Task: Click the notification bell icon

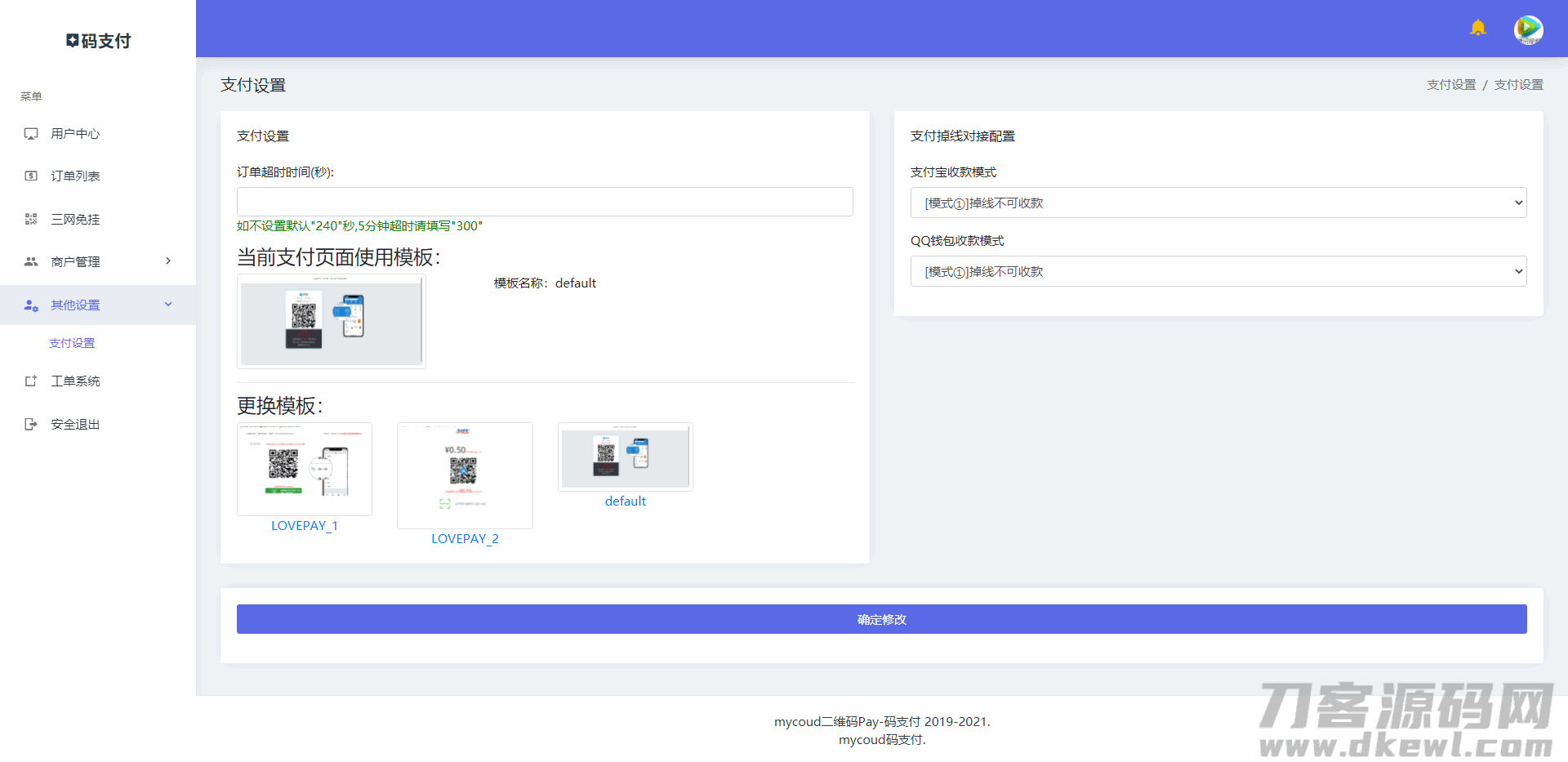Action: click(x=1477, y=29)
